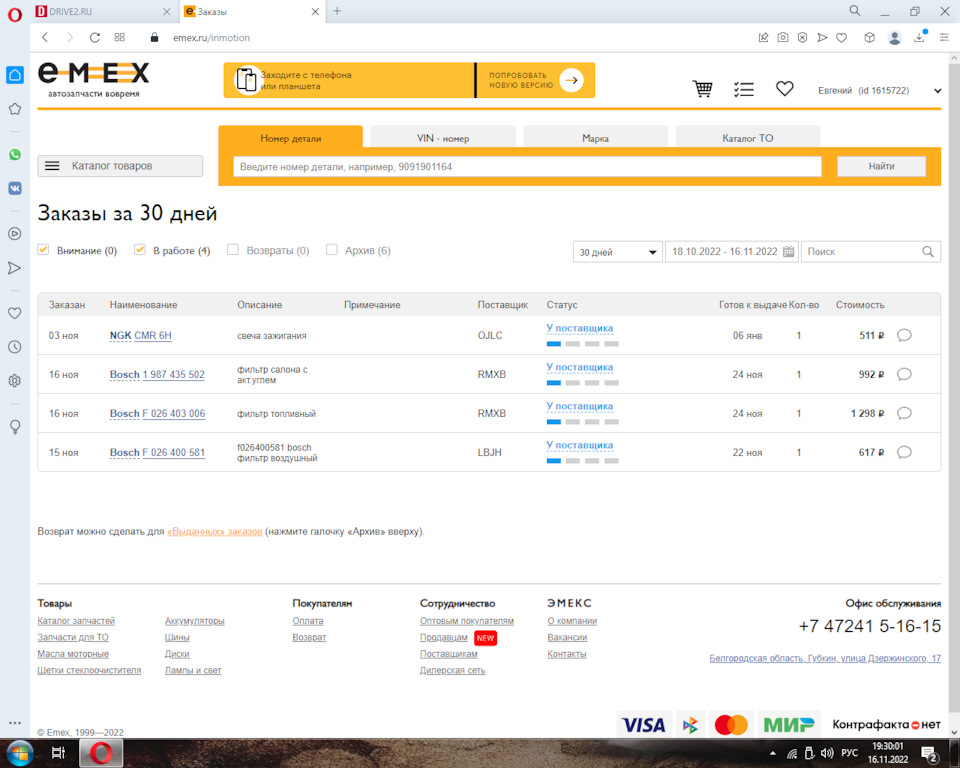This screenshot has width=960, height=768.
Task: Open Белгородская область office address link
Action: click(x=825, y=658)
